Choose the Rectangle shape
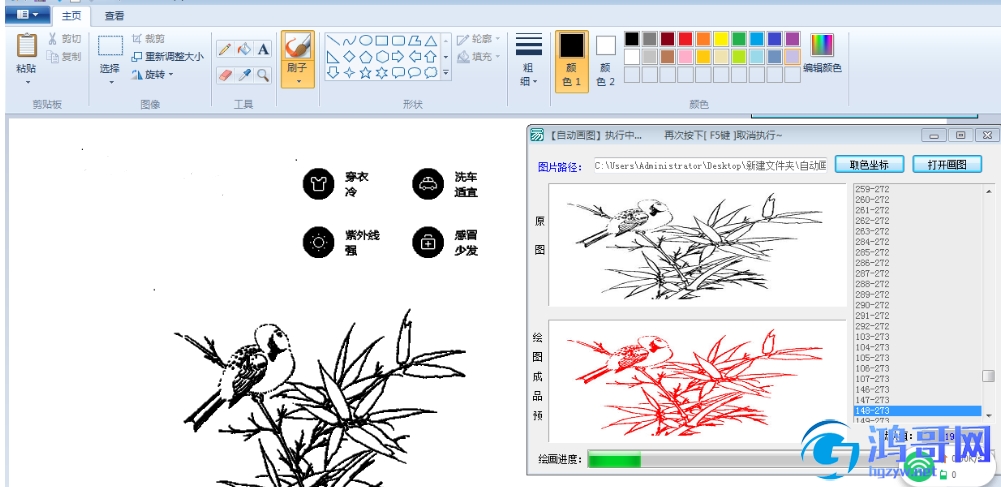 (382, 41)
